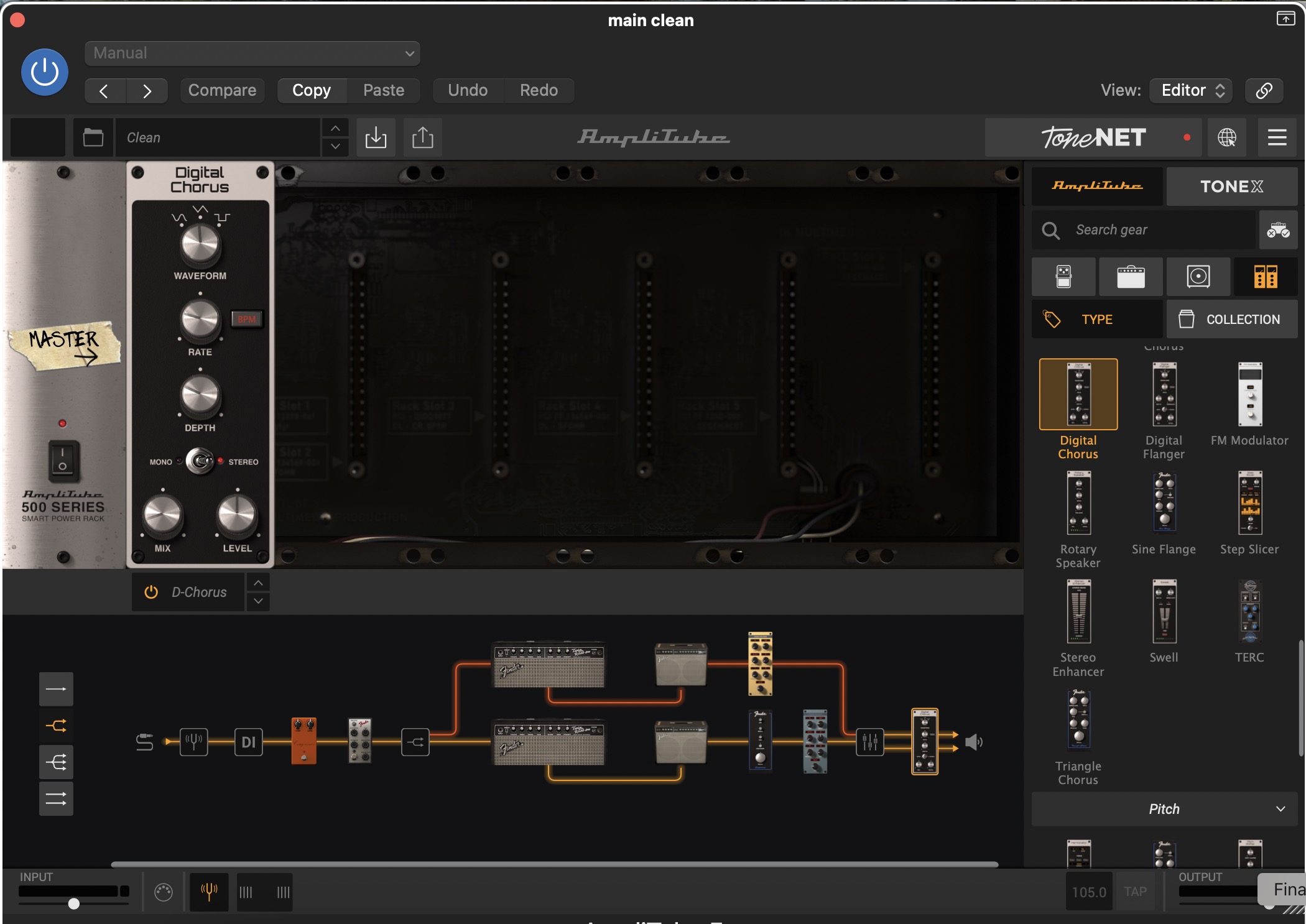The height and width of the screenshot is (924, 1306).
Task: Select the Triangle Chorus gear
Action: click(1078, 719)
